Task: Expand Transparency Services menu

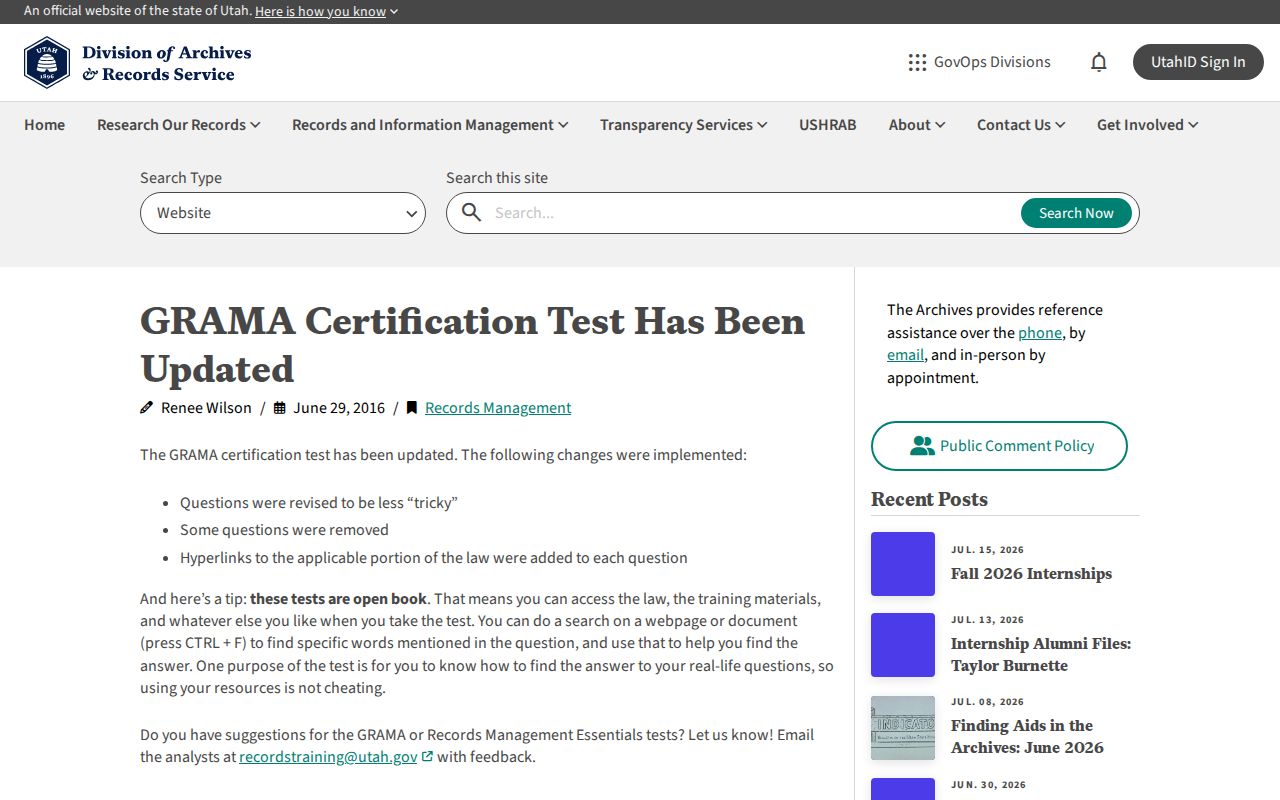Action: coord(683,125)
